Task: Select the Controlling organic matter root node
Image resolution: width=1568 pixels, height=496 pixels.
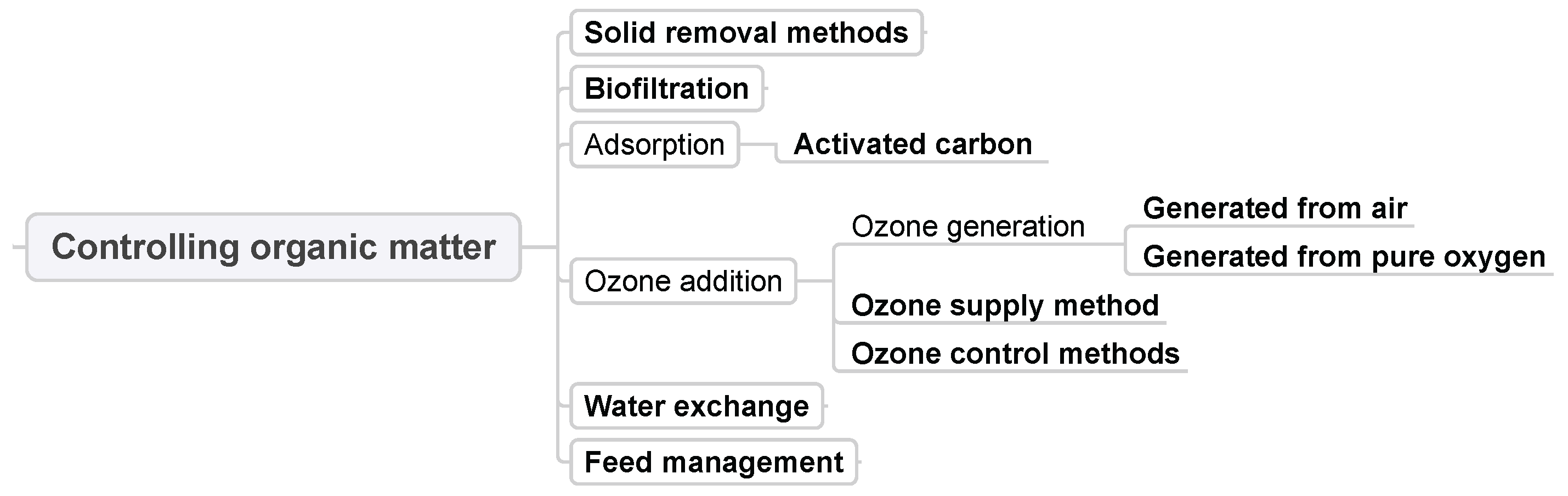Action: click(273, 247)
